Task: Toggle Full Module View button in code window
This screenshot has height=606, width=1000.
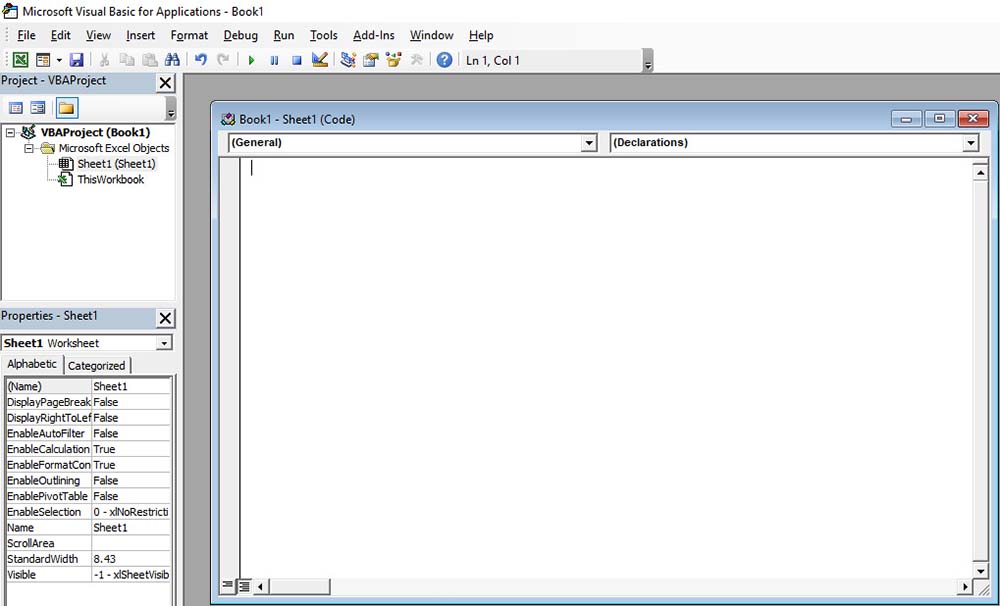Action: click(x=244, y=586)
